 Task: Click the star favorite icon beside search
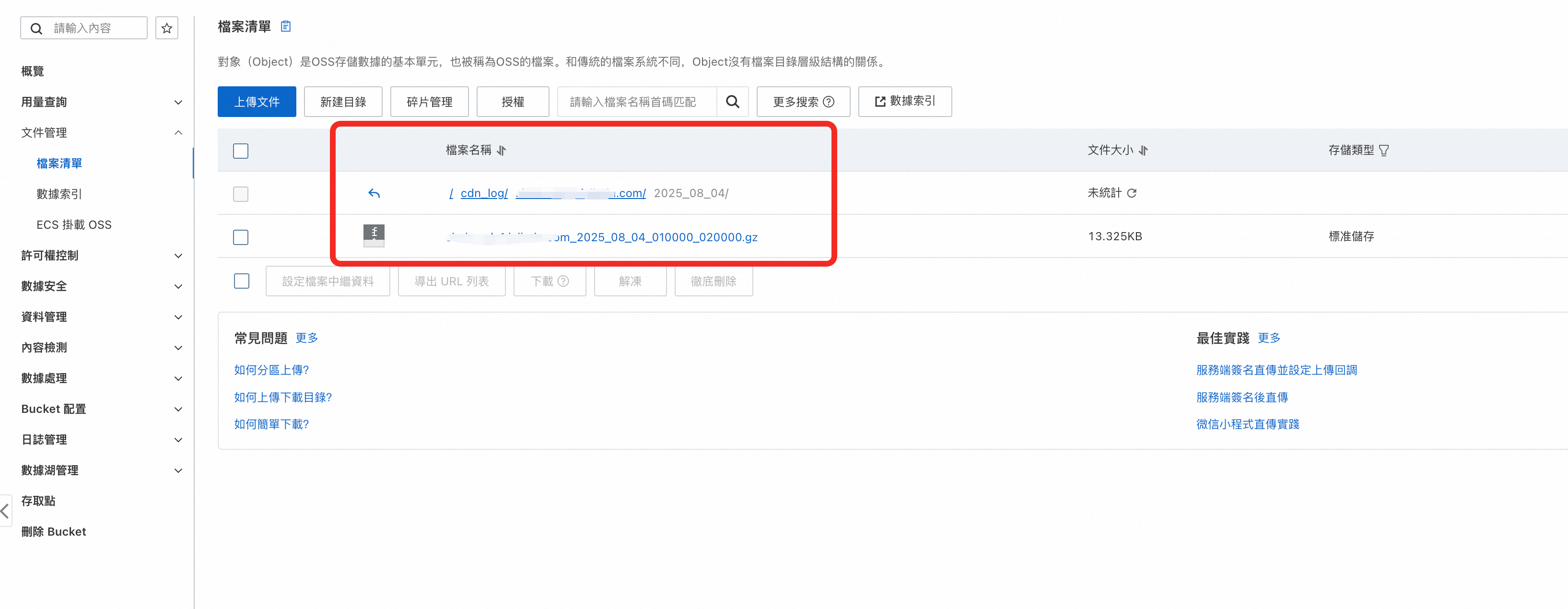(x=167, y=28)
